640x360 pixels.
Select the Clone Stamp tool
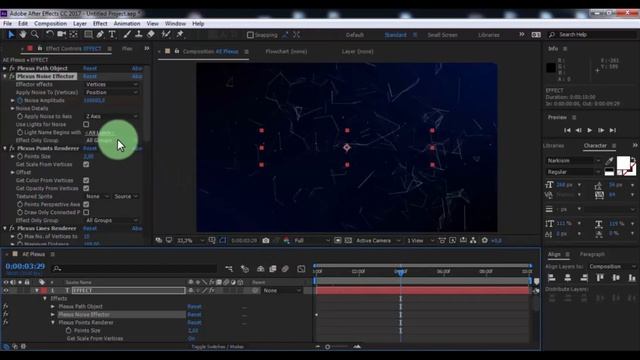pyautogui.click(x=139, y=35)
